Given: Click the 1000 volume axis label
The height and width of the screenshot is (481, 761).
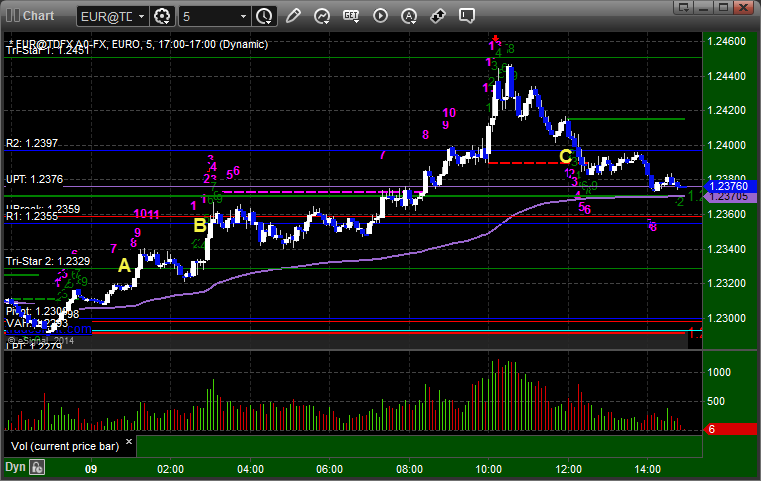Looking at the screenshot, I should coord(719,372).
